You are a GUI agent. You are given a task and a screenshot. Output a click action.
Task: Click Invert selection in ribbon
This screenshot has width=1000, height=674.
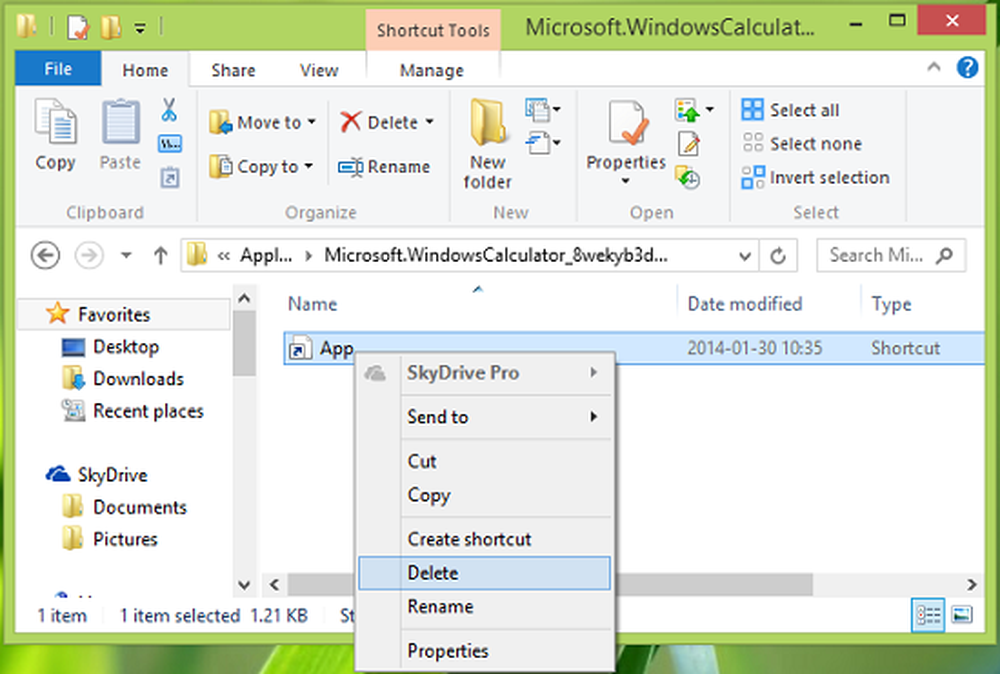[x=815, y=177]
